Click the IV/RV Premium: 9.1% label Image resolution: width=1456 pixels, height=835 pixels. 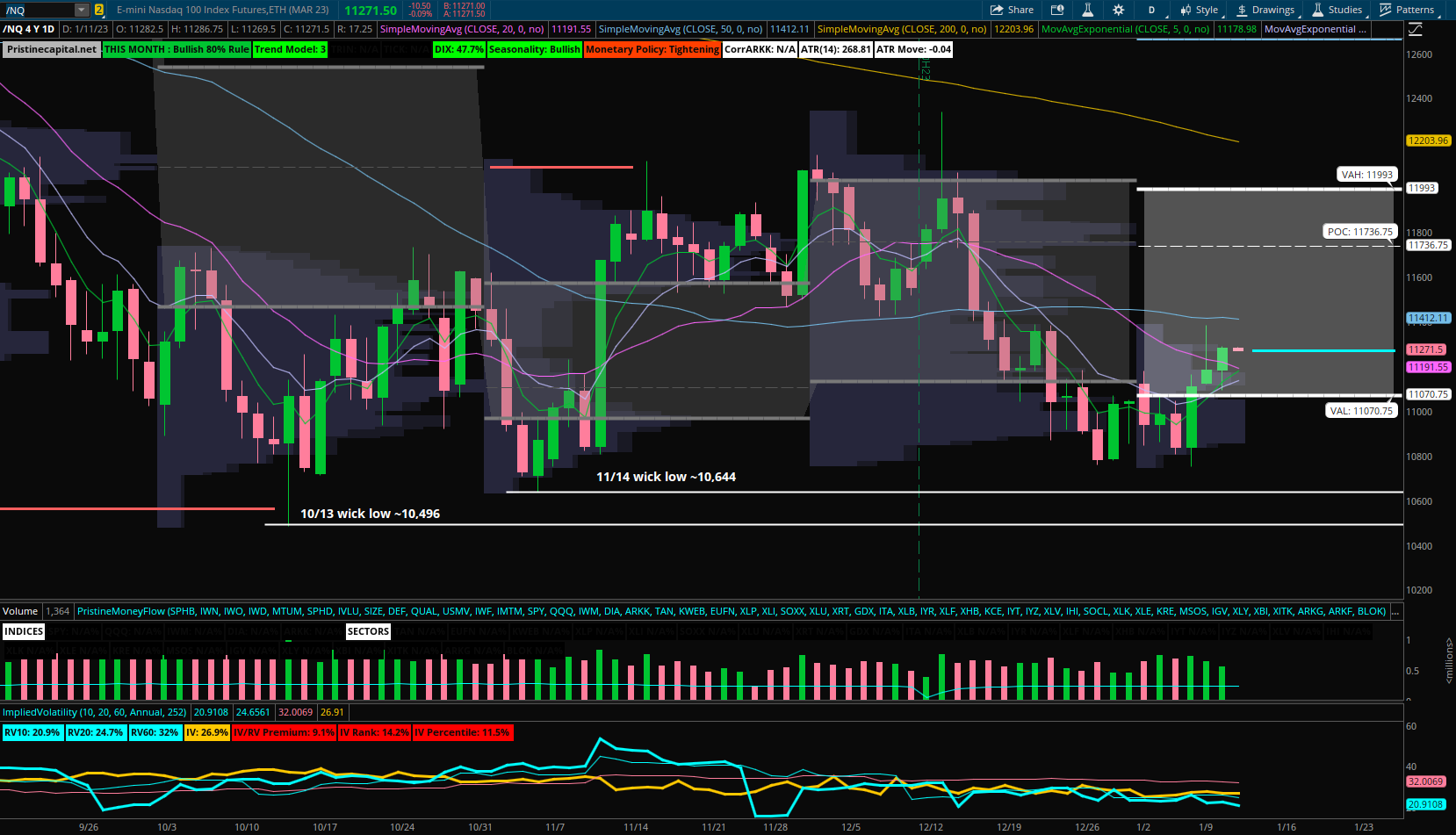(285, 732)
